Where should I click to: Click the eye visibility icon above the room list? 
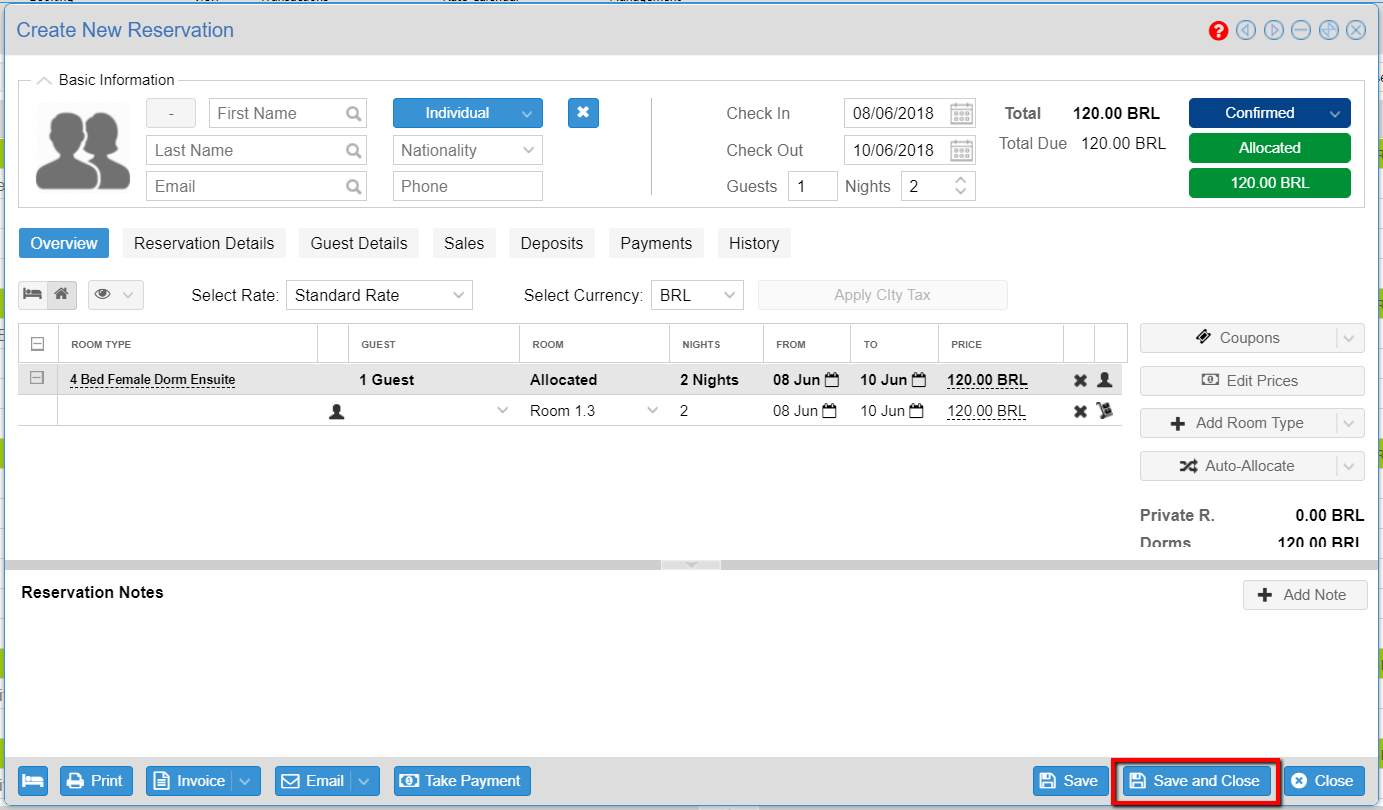[x=104, y=294]
